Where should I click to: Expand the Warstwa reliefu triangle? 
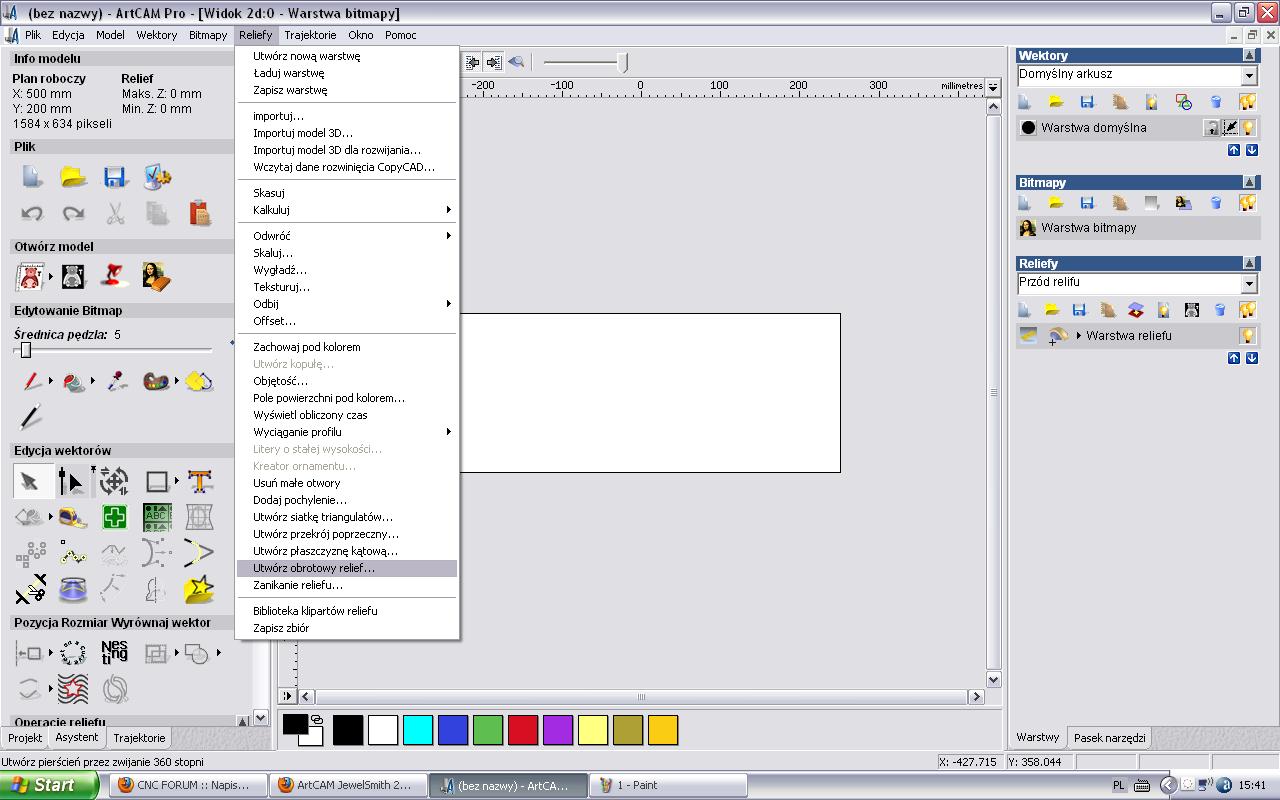click(x=1079, y=336)
